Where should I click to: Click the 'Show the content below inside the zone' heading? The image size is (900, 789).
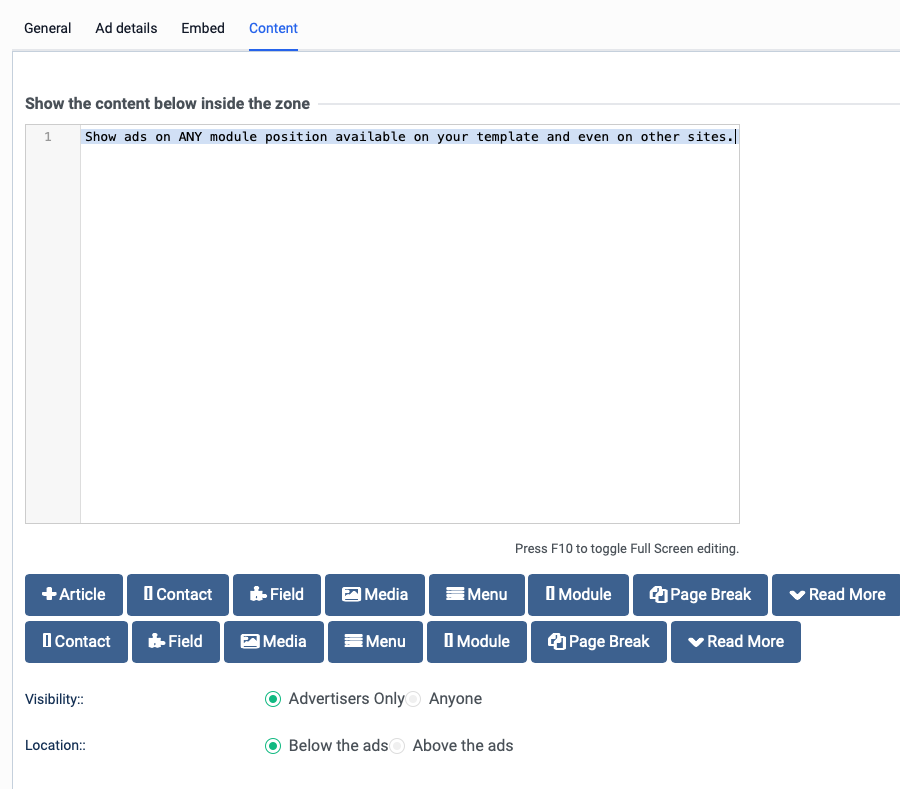pos(168,103)
